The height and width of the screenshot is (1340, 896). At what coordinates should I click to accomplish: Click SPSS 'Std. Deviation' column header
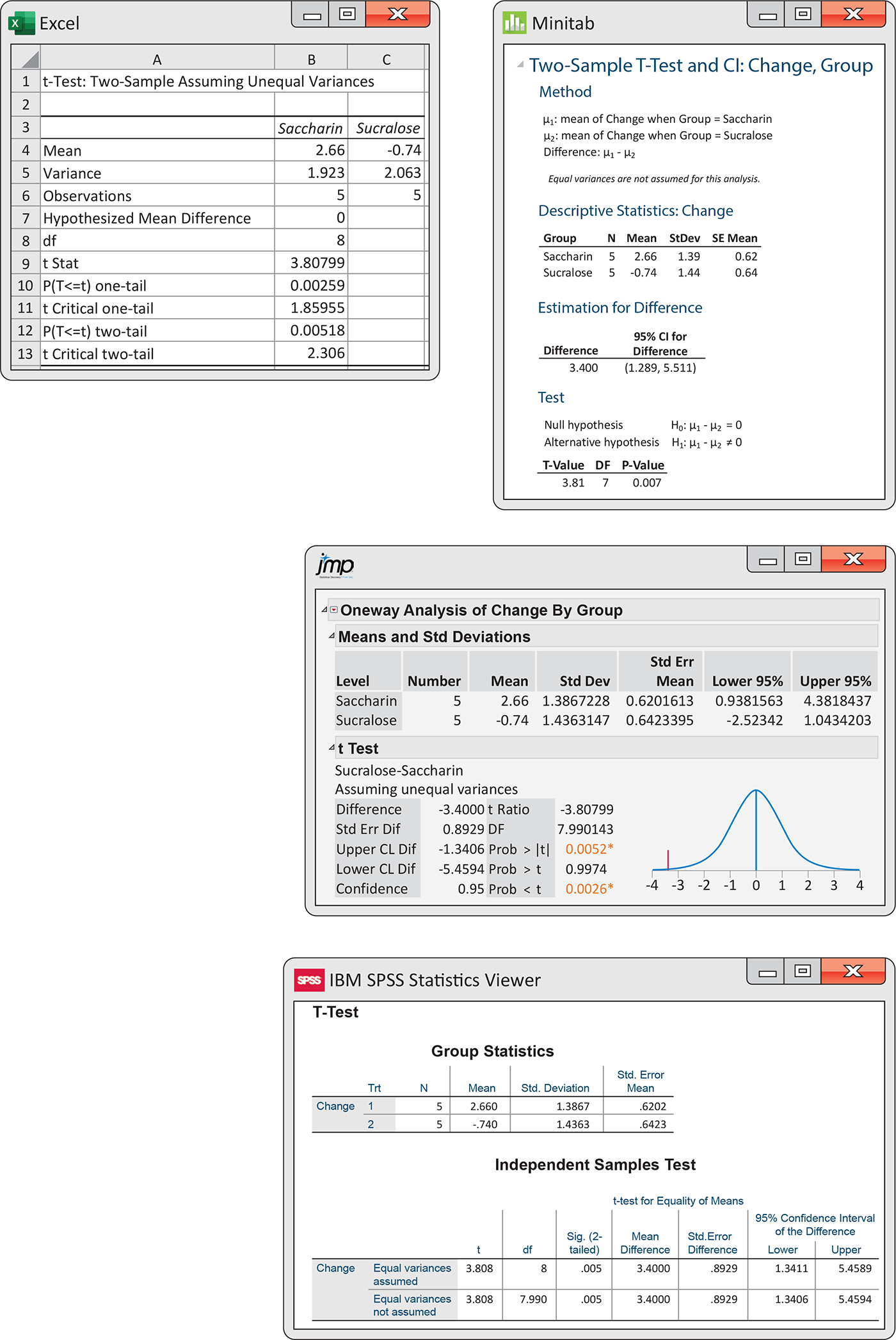point(555,1088)
